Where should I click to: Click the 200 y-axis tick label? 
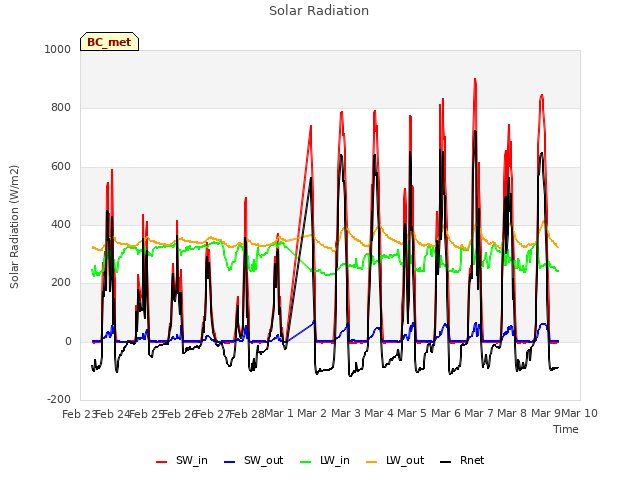click(61, 282)
